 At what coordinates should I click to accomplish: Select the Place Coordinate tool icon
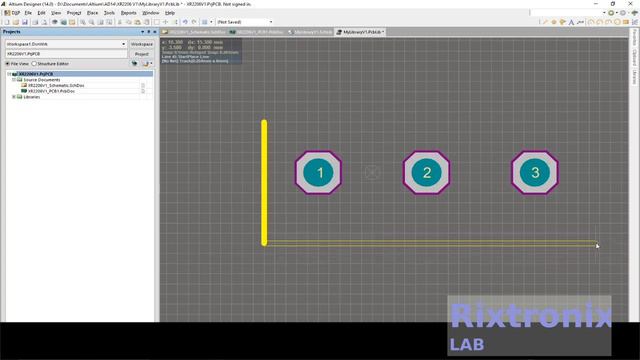pyautogui.click(x=580, y=22)
